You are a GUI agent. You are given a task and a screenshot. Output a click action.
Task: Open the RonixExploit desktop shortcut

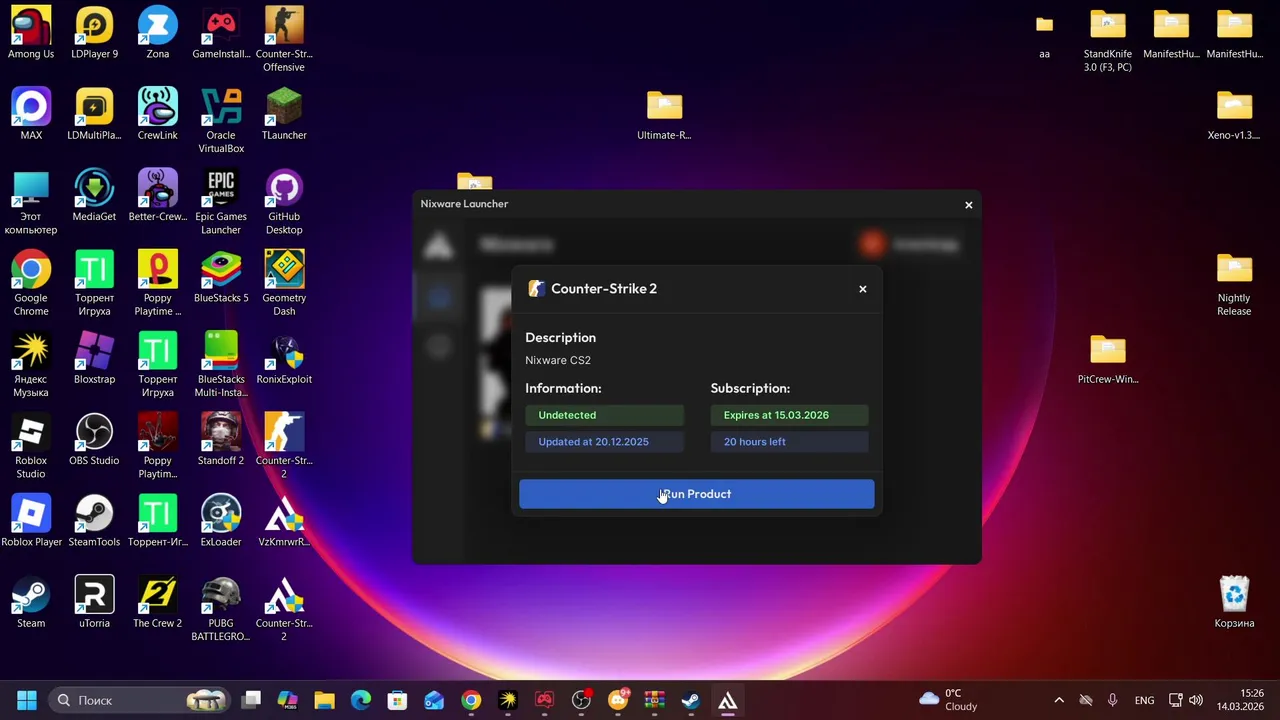click(284, 358)
